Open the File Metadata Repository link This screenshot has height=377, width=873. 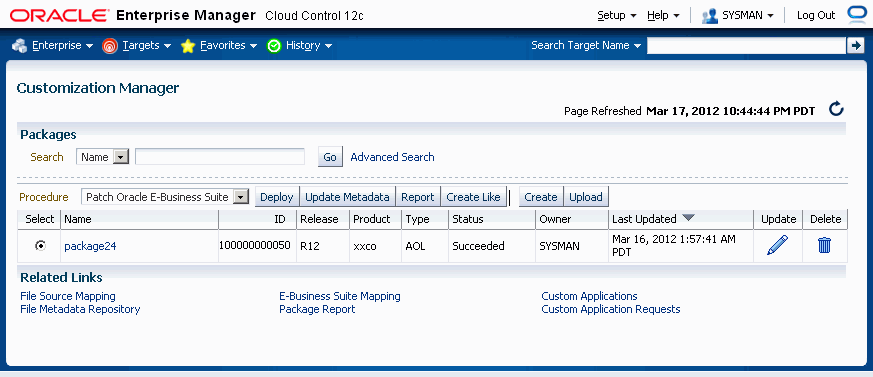click(80, 309)
